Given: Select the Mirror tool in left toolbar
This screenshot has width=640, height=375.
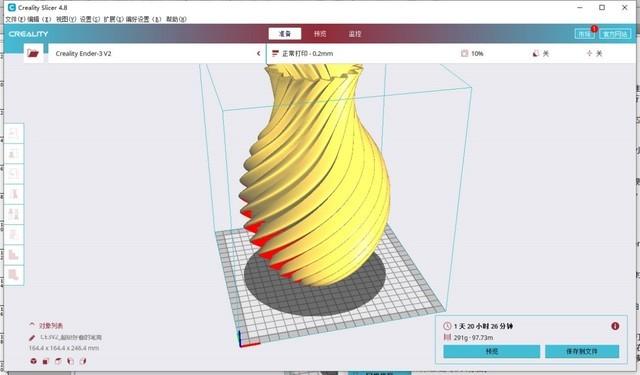Looking at the screenshot, I should (13, 194).
